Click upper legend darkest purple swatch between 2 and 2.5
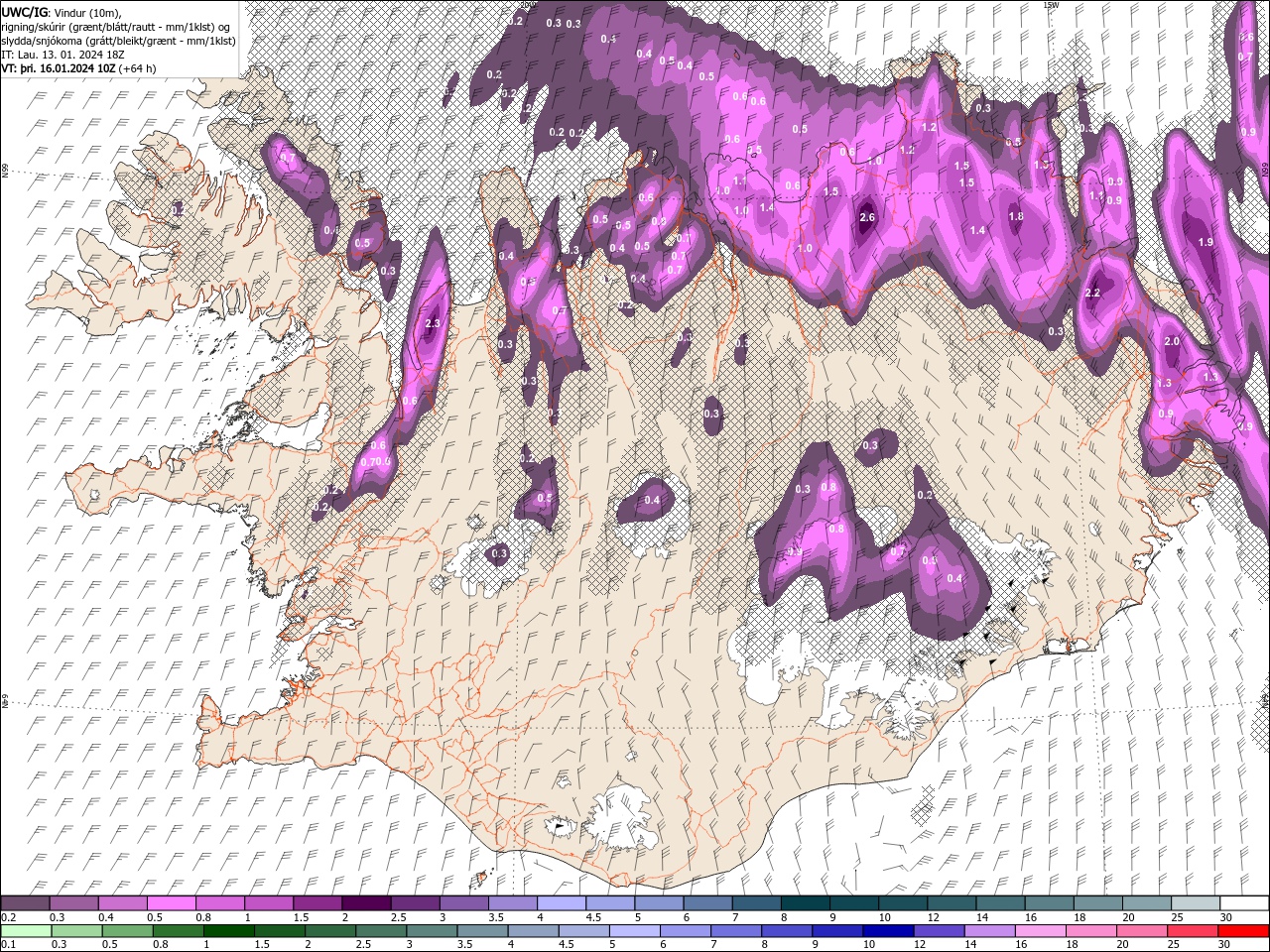 (366, 903)
